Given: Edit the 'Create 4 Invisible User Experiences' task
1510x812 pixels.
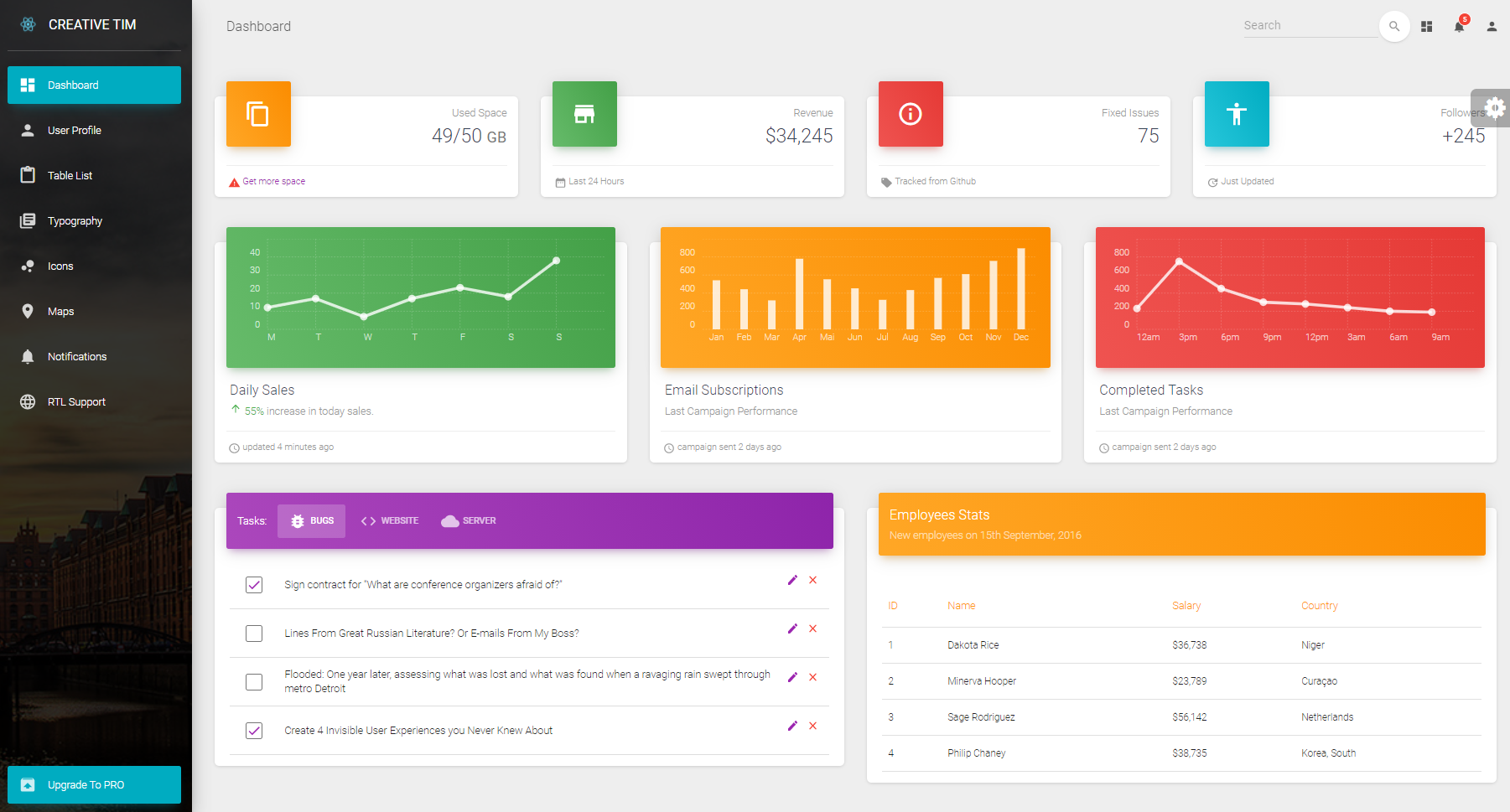Looking at the screenshot, I should pos(792,726).
